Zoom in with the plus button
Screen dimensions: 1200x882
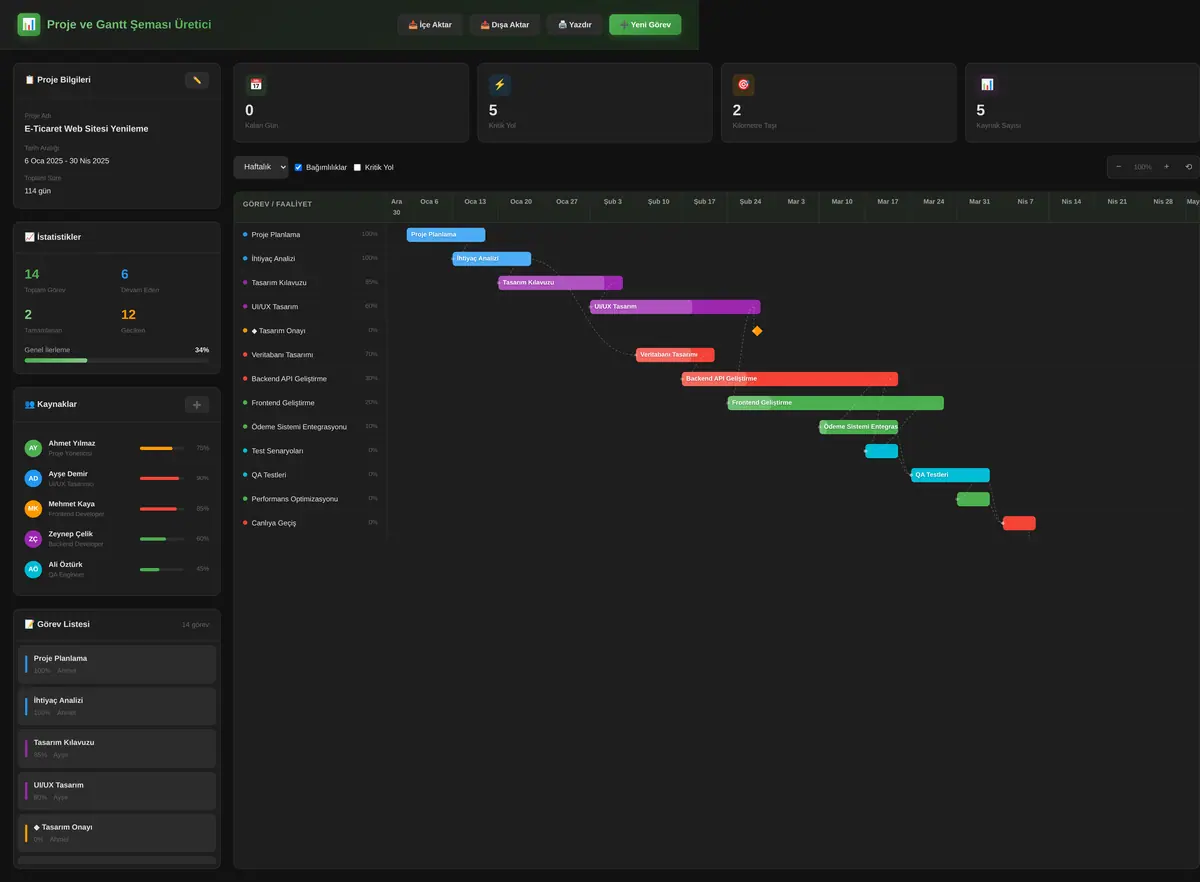[1166, 167]
